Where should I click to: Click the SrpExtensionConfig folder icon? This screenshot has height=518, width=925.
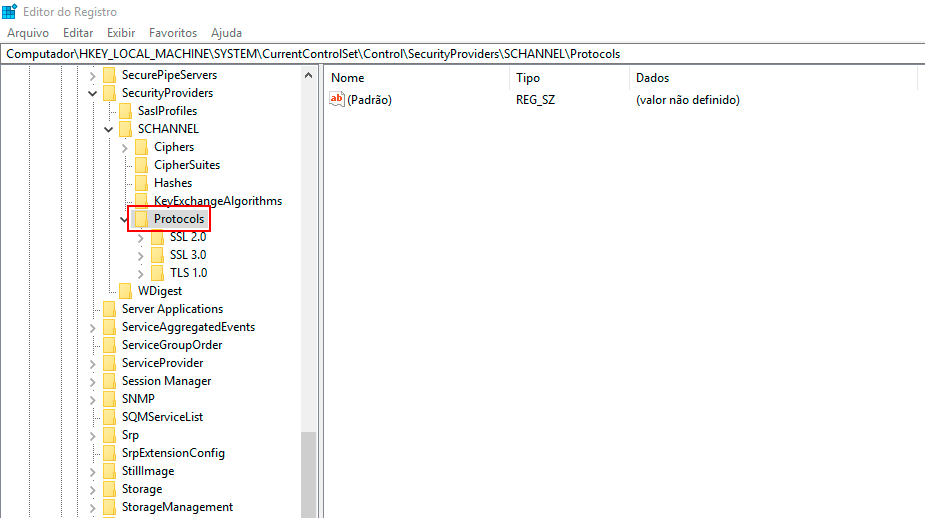tap(109, 453)
